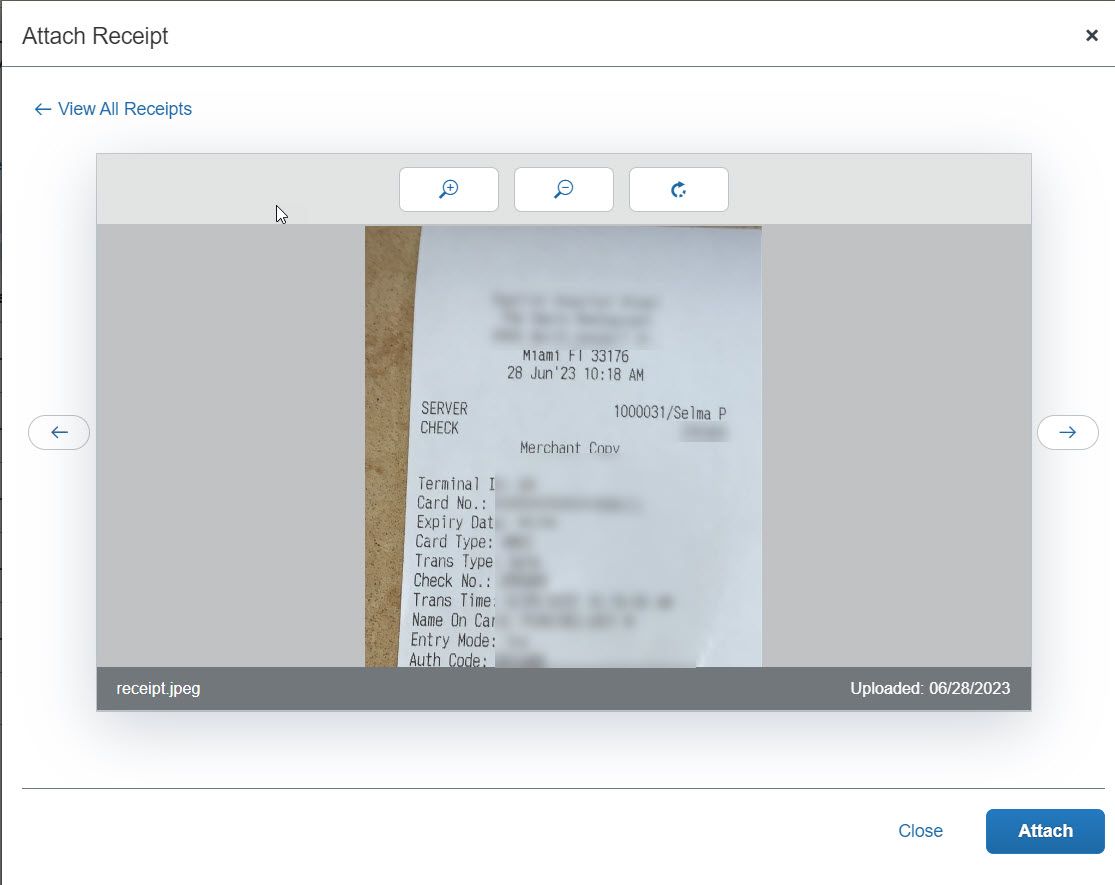
Task: Select the receipt image preview
Action: [563, 445]
